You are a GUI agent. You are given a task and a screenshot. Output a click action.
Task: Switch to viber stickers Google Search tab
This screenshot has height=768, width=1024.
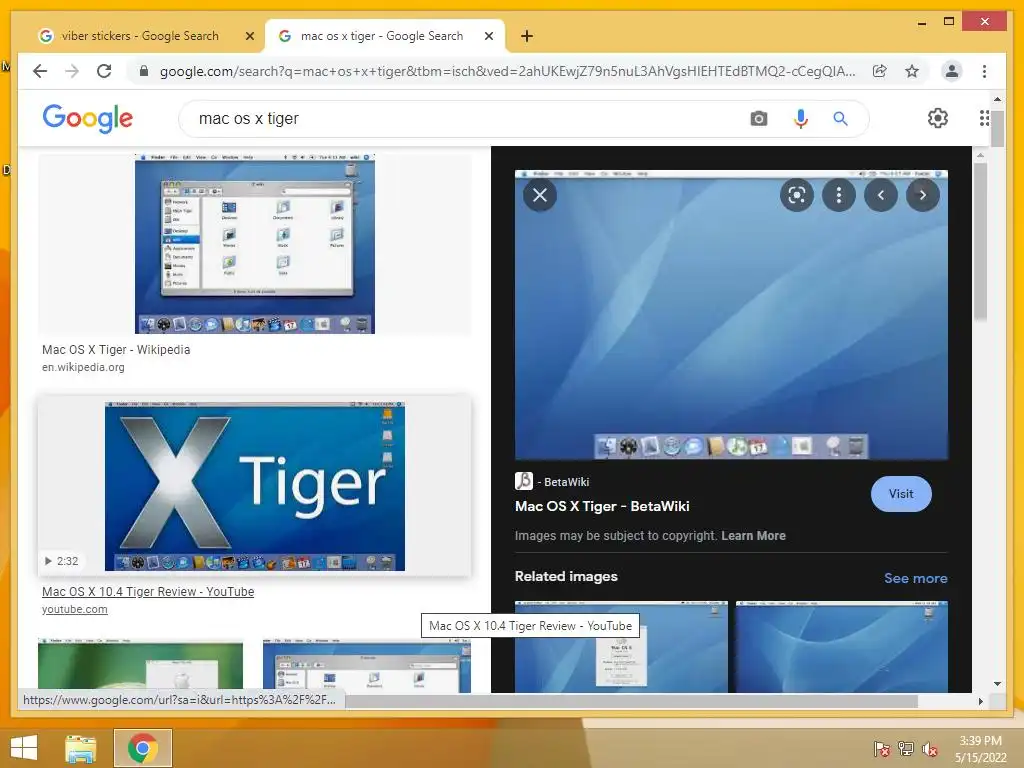[x=140, y=36]
